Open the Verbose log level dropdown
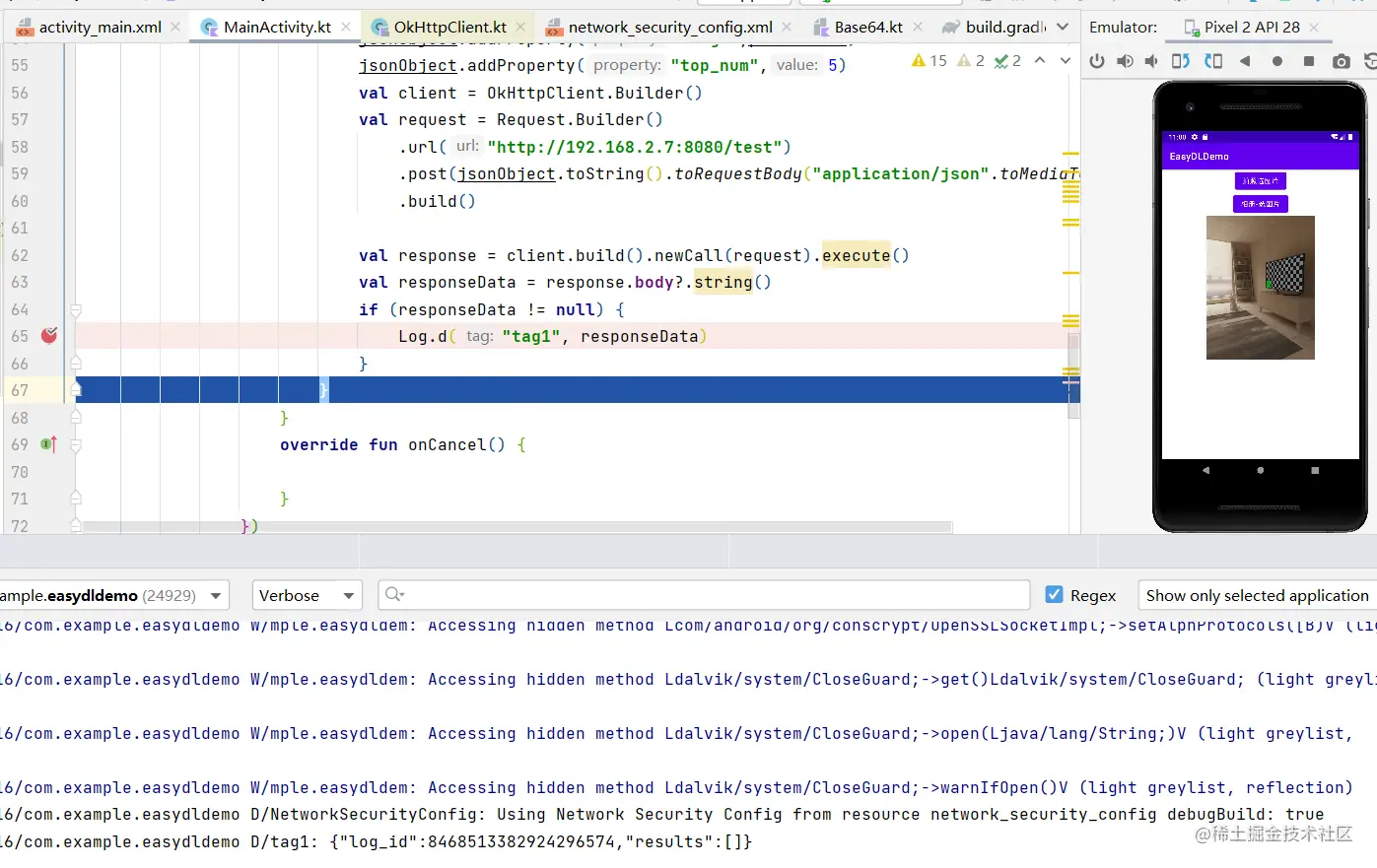This screenshot has height=868, width=1377. pos(307,595)
